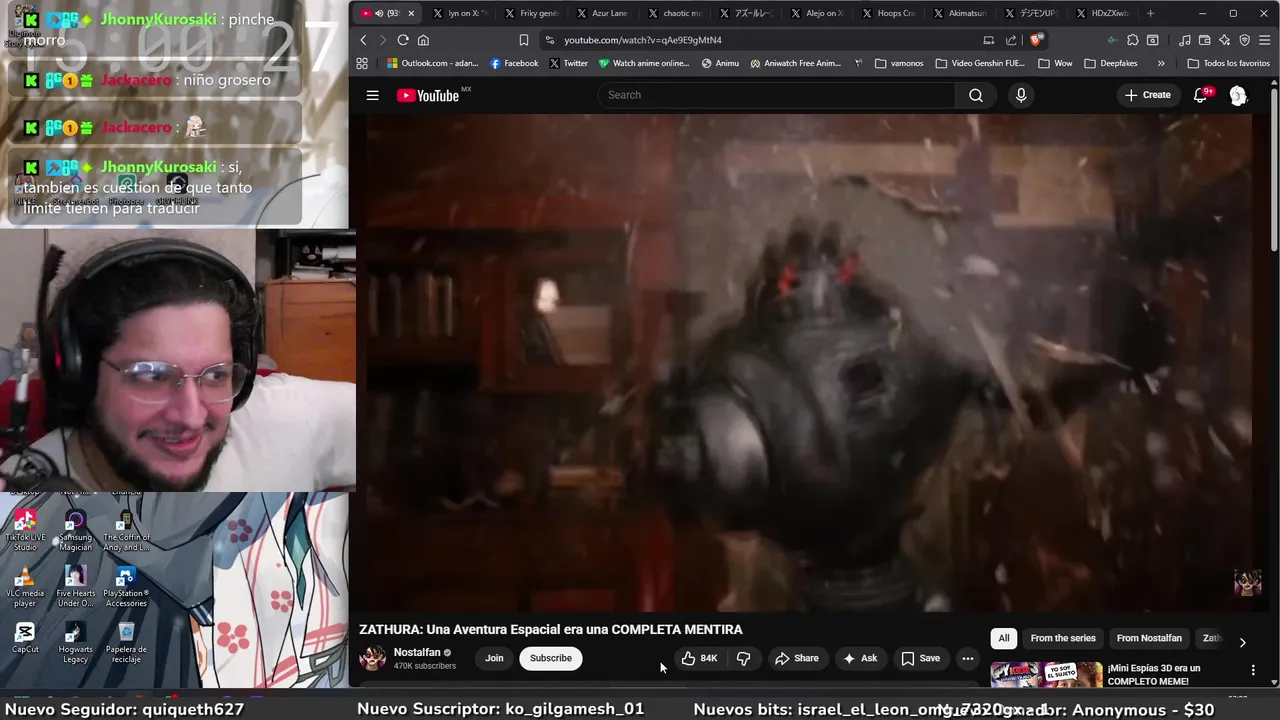Switch to the Akimatsun browser tab

point(958,13)
